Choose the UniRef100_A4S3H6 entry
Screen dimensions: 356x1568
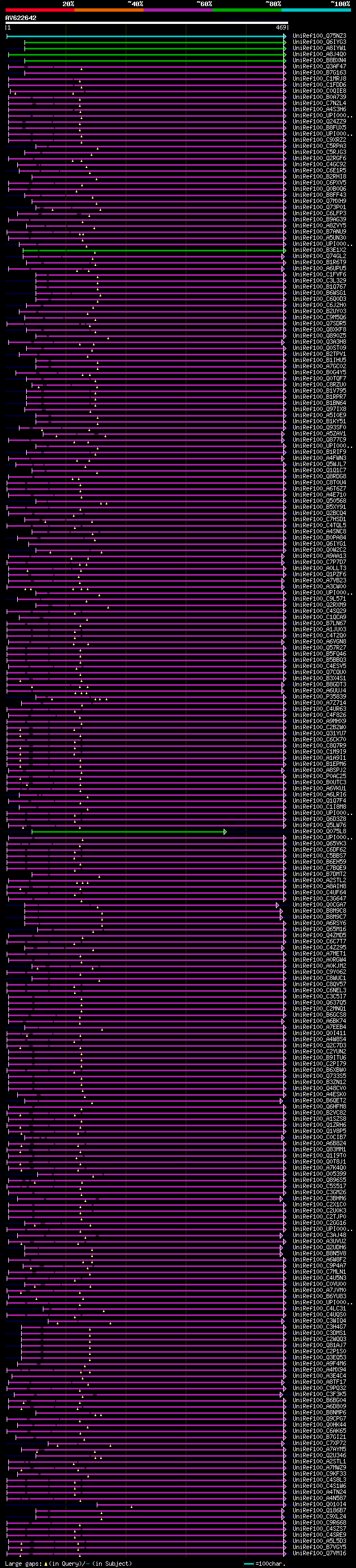click(x=319, y=110)
